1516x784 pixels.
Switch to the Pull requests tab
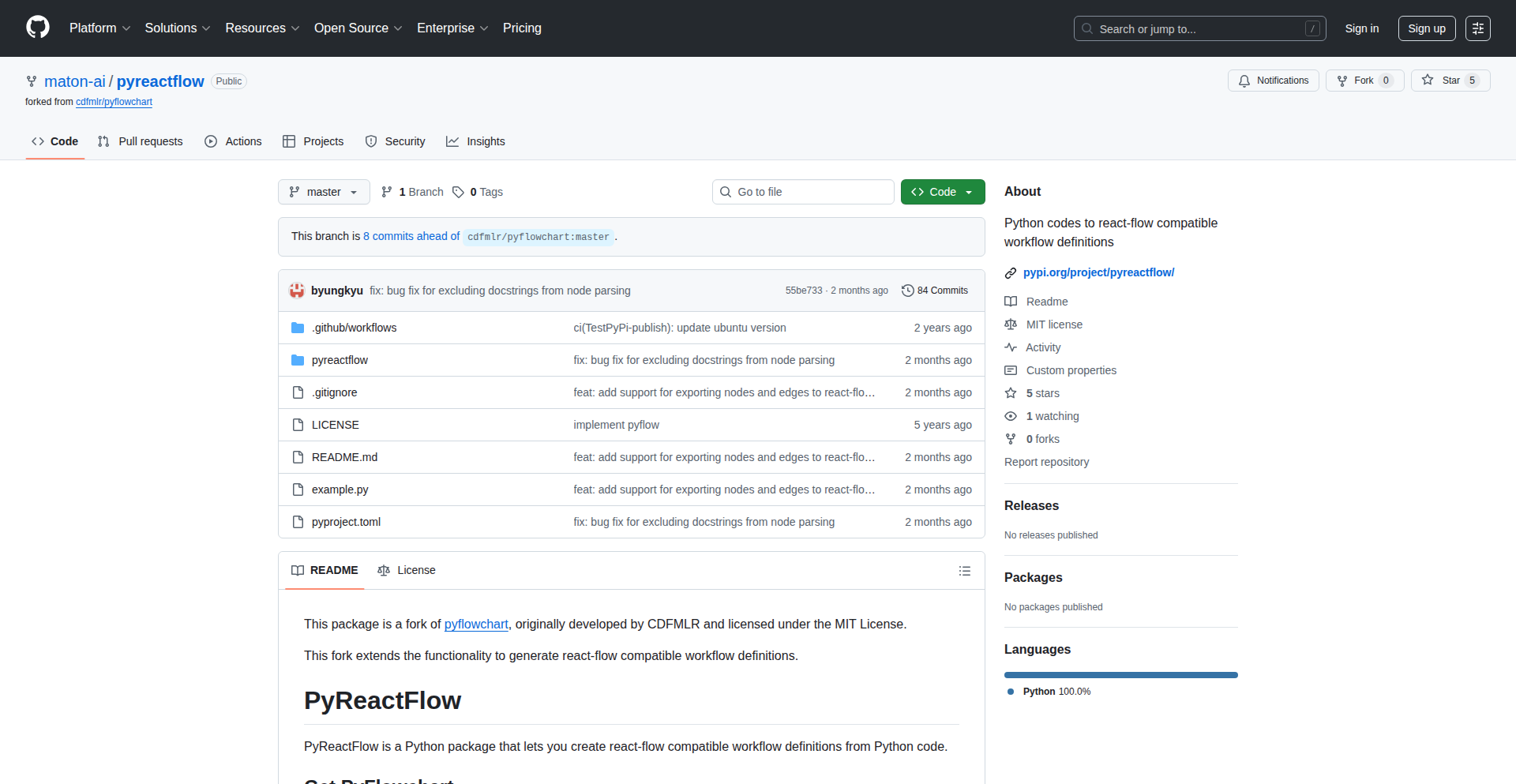(141, 141)
